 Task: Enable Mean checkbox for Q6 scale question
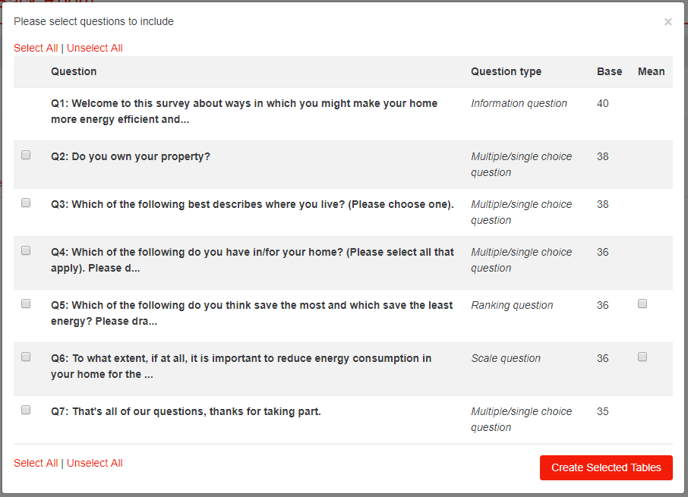642,357
